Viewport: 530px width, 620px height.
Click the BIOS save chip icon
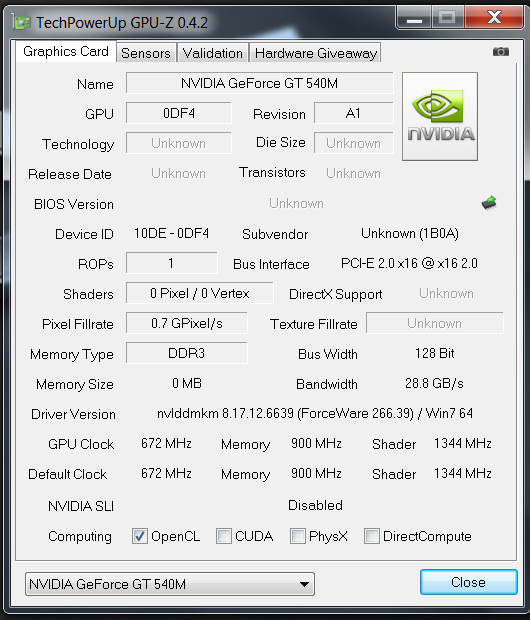click(489, 202)
